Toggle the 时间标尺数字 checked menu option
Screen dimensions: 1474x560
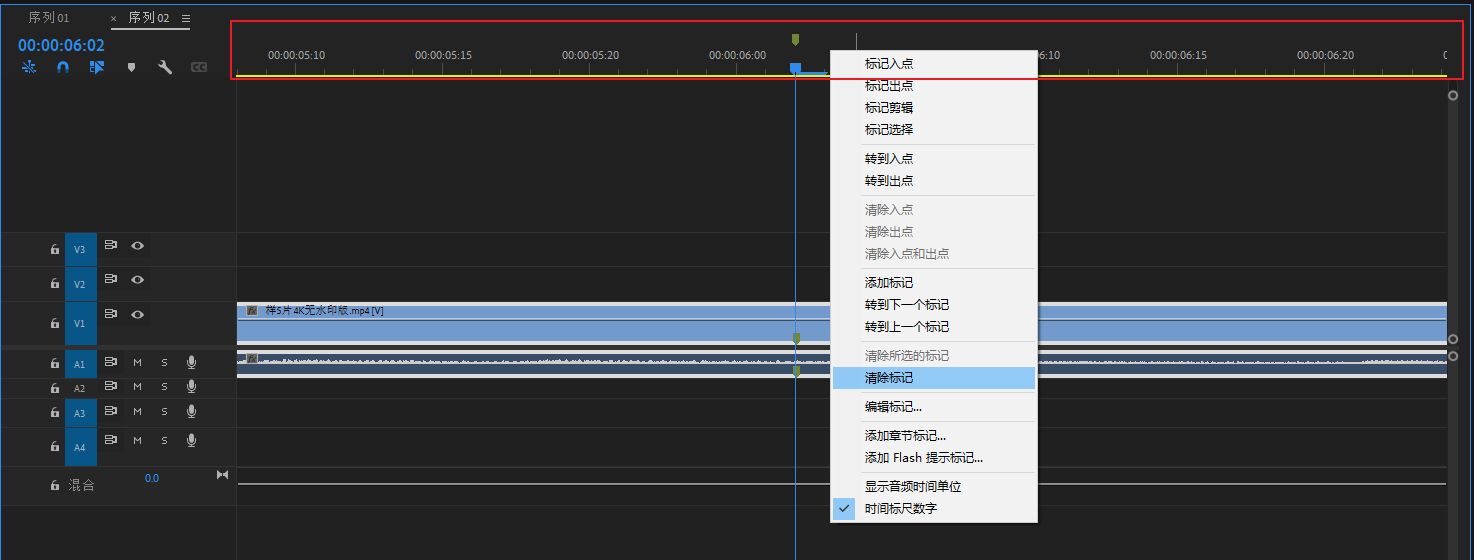(x=900, y=509)
